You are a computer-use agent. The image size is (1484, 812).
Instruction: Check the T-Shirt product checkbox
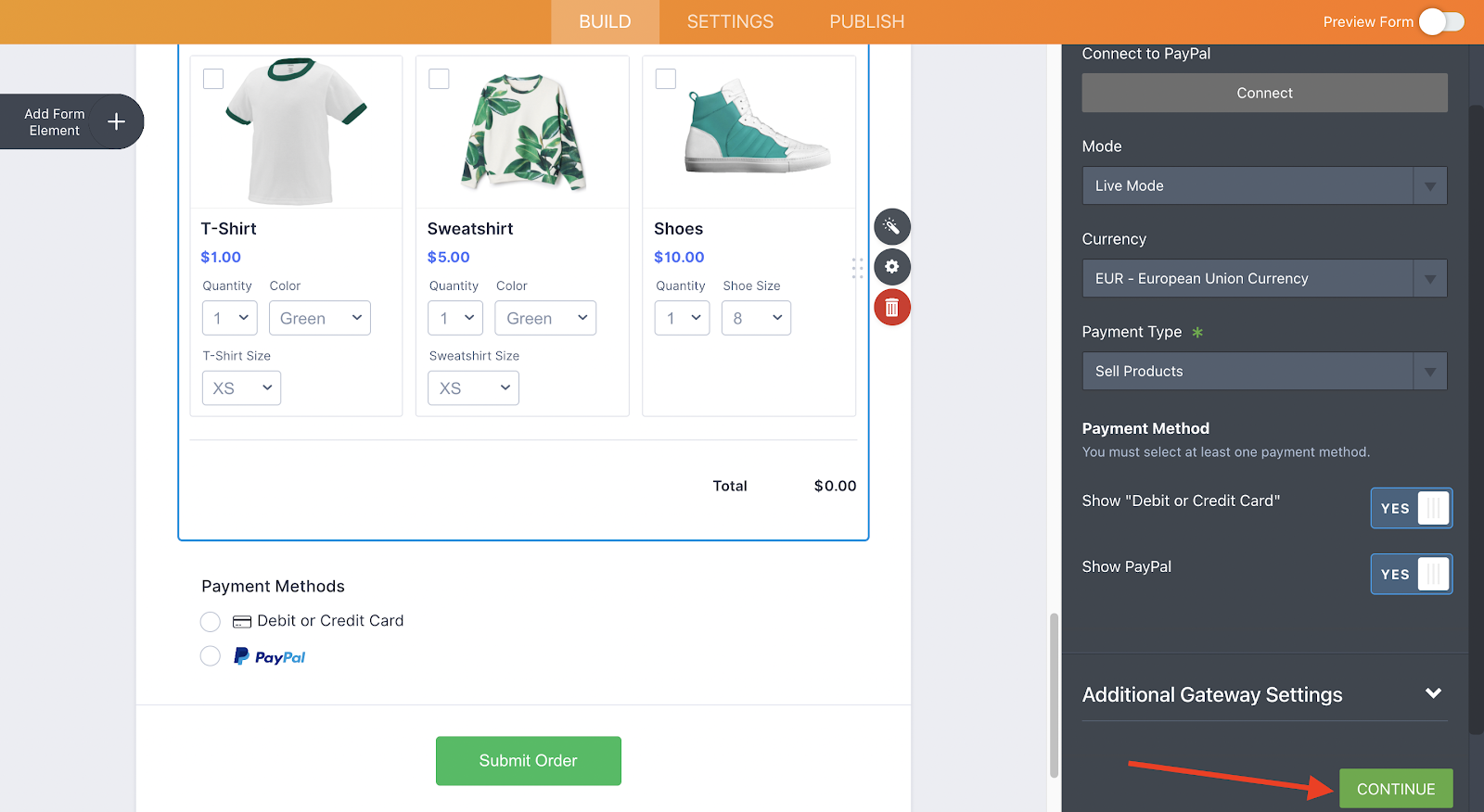point(213,79)
